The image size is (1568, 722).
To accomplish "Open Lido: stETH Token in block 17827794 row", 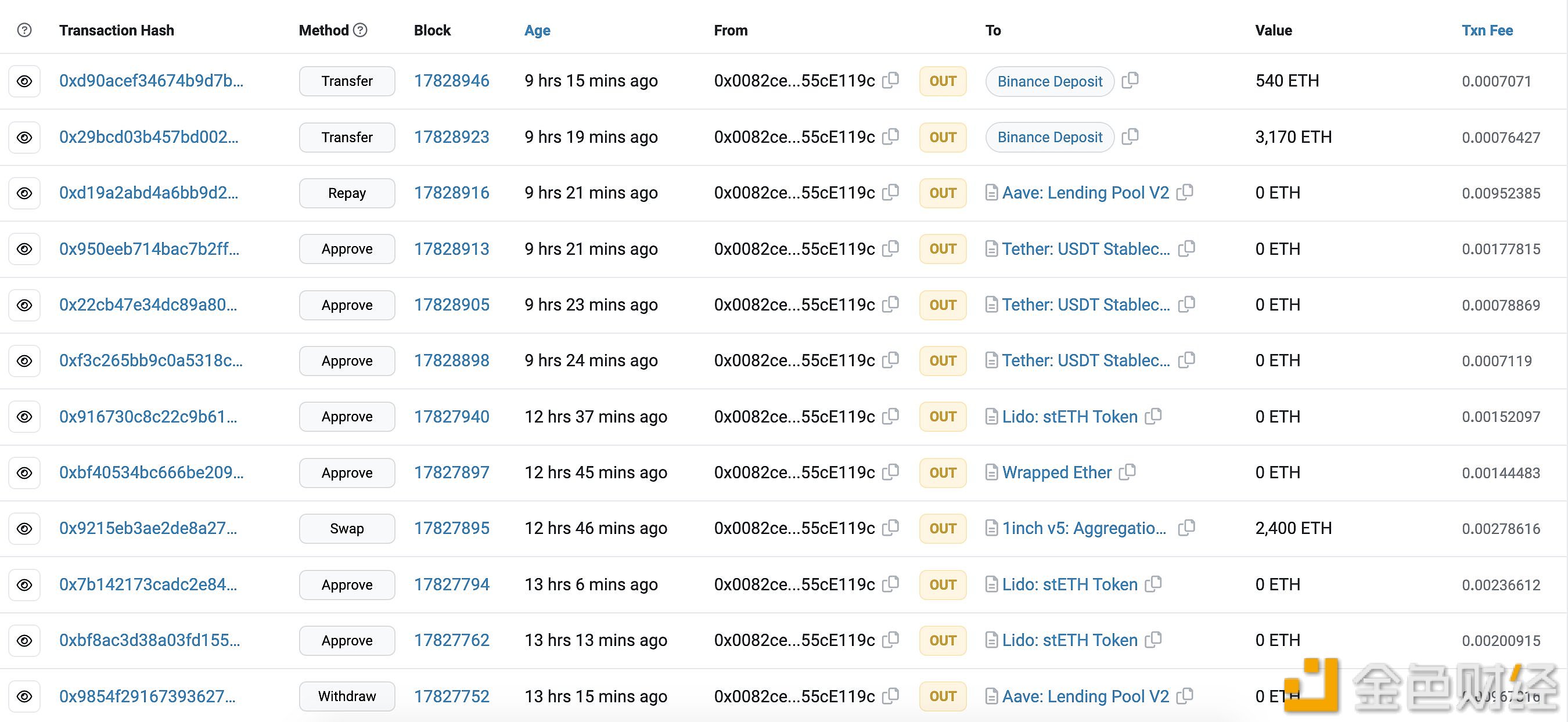I will point(1070,584).
